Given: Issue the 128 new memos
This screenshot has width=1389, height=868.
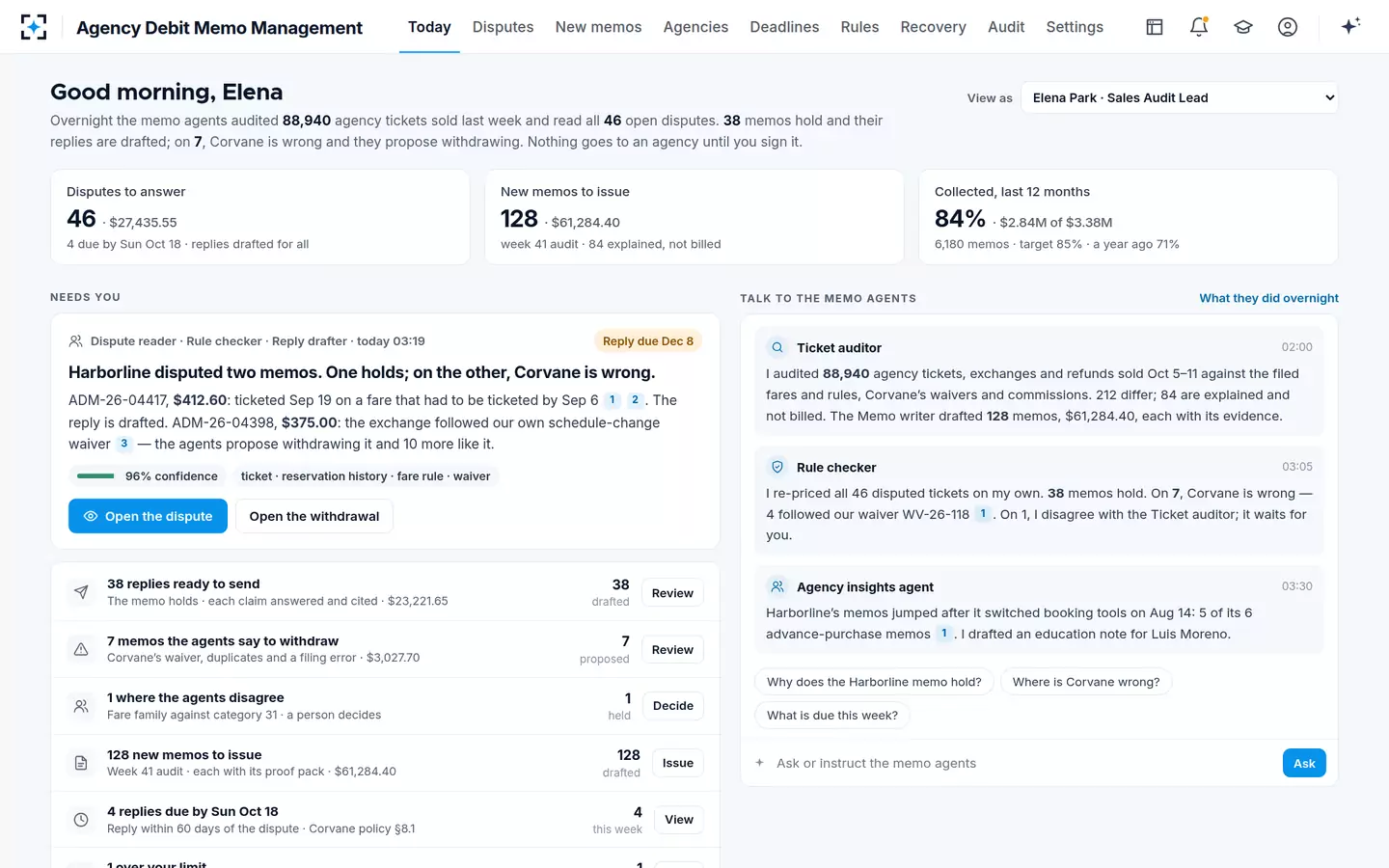Looking at the screenshot, I should pos(678,763).
